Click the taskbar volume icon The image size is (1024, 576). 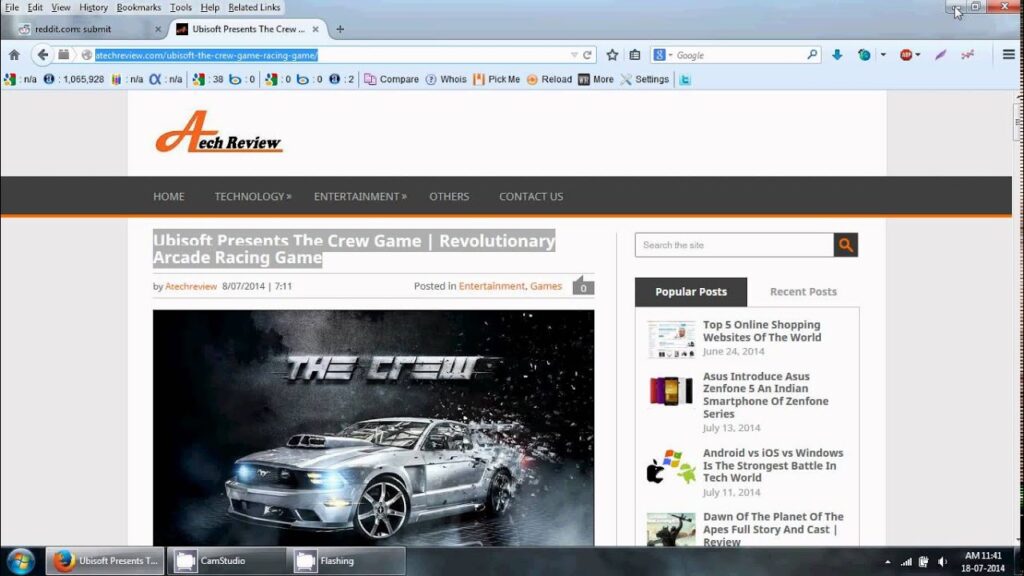(942, 562)
